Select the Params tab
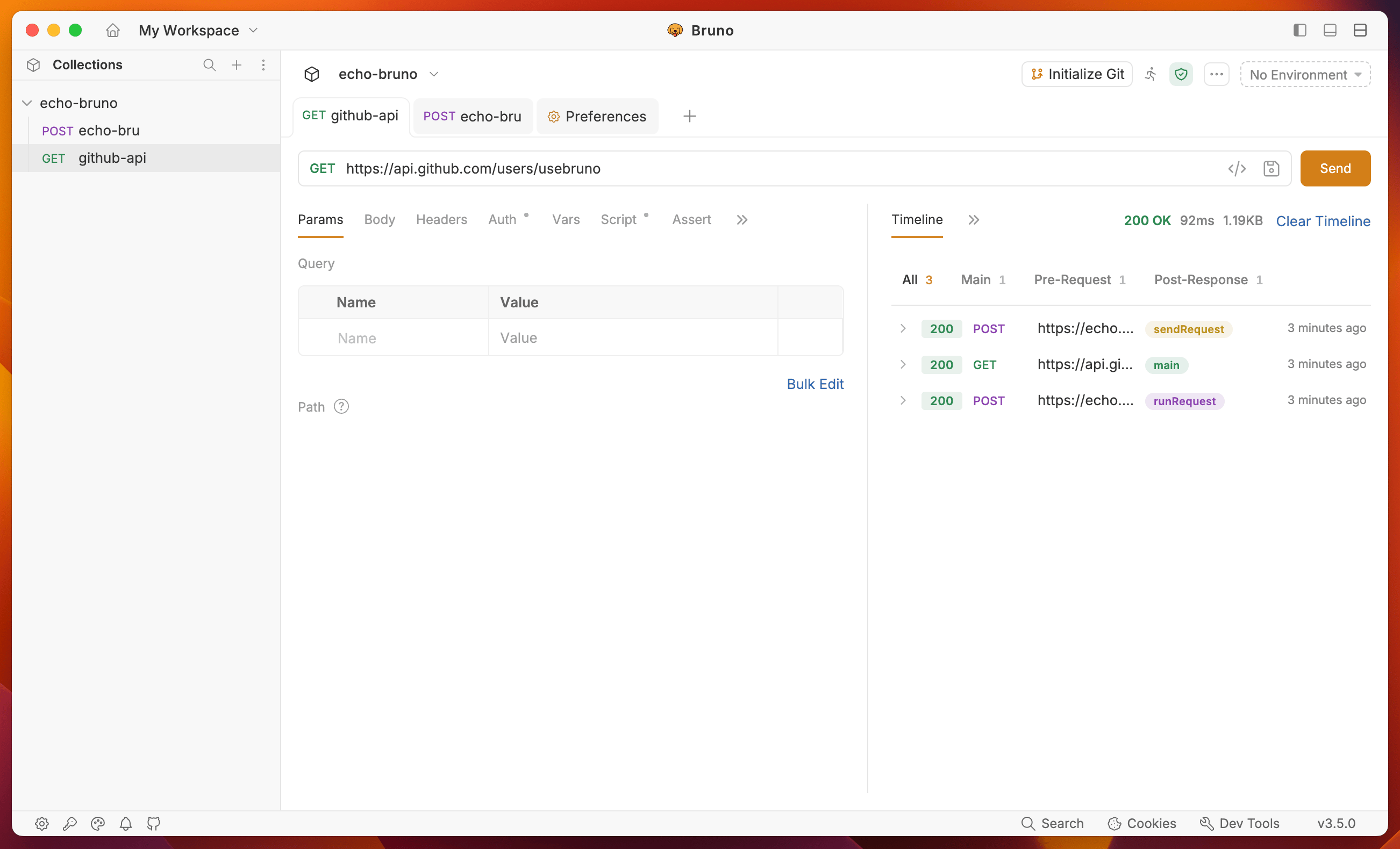1400x849 pixels. click(x=320, y=220)
